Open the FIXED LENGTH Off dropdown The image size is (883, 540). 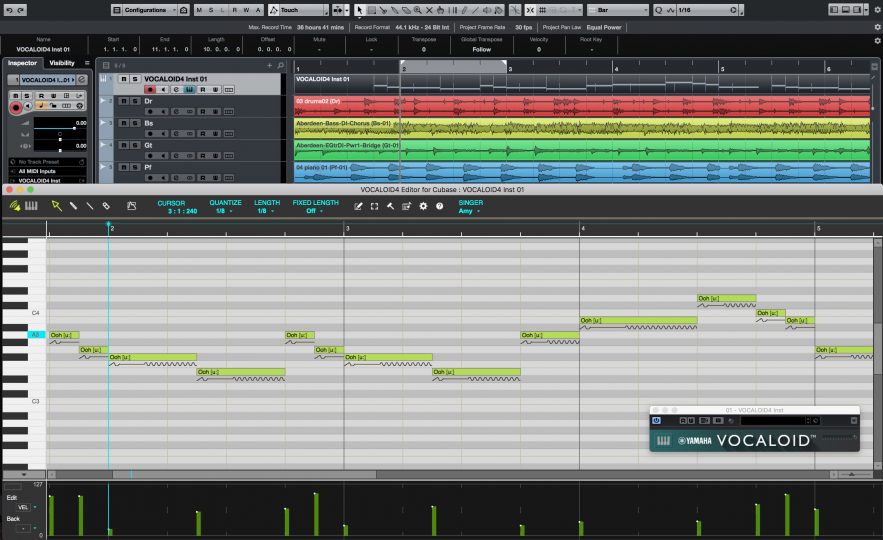pos(315,211)
